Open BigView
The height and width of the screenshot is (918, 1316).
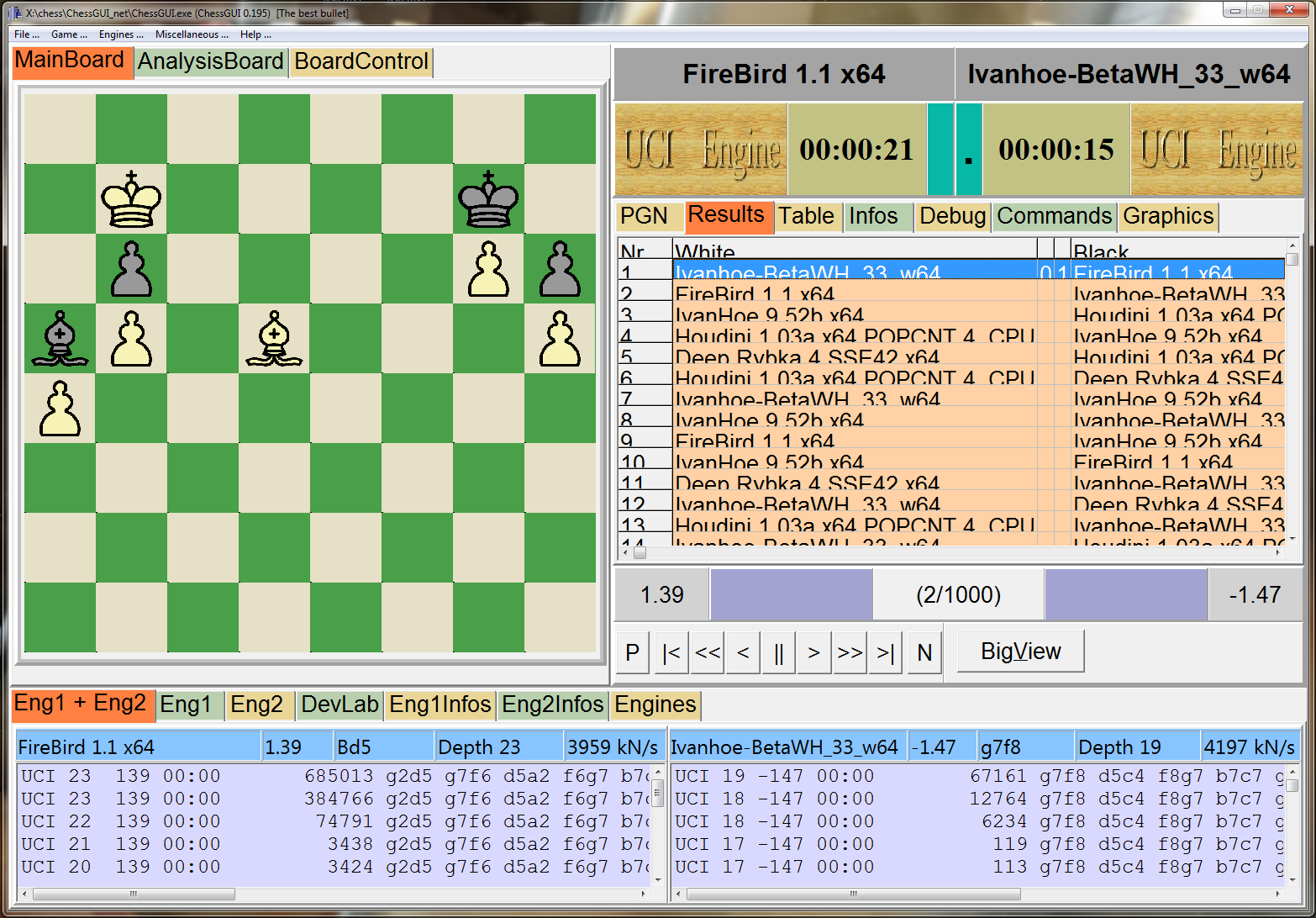click(1021, 652)
